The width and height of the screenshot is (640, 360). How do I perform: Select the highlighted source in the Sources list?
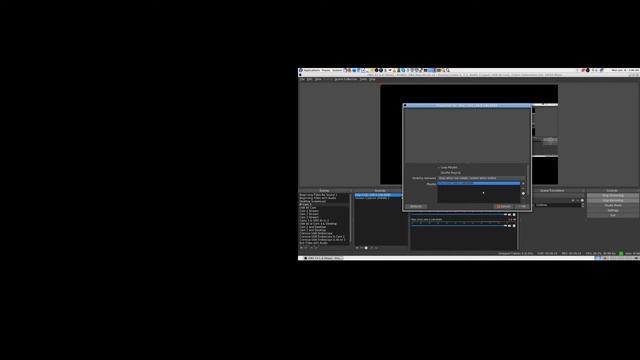[378, 195]
